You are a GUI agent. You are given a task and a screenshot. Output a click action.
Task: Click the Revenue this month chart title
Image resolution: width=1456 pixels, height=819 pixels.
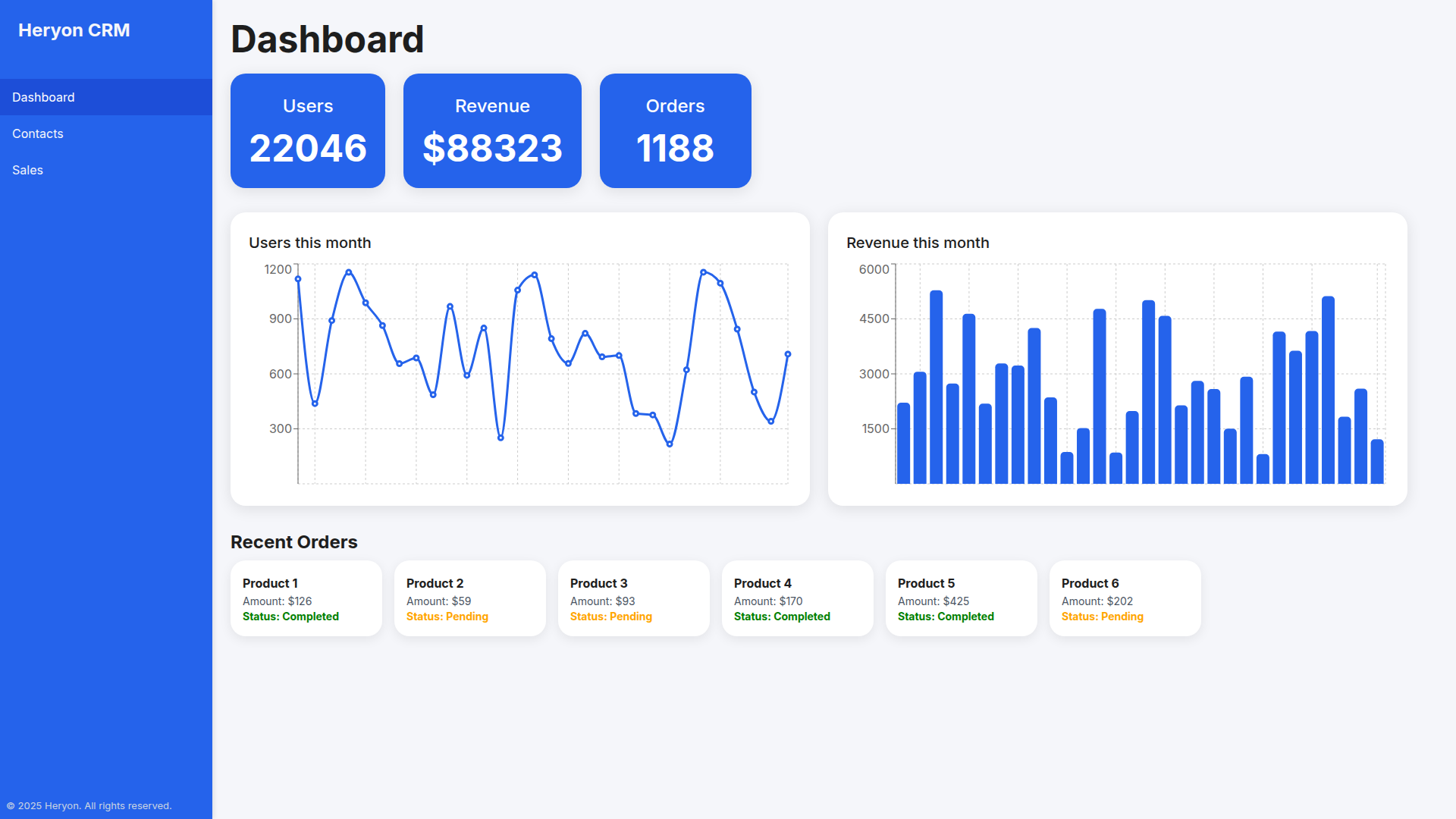[918, 243]
